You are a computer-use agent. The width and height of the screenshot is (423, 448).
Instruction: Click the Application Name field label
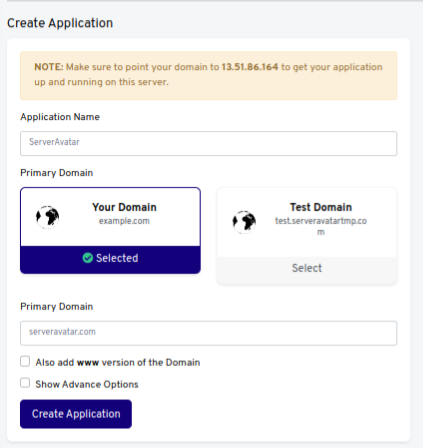point(60,117)
